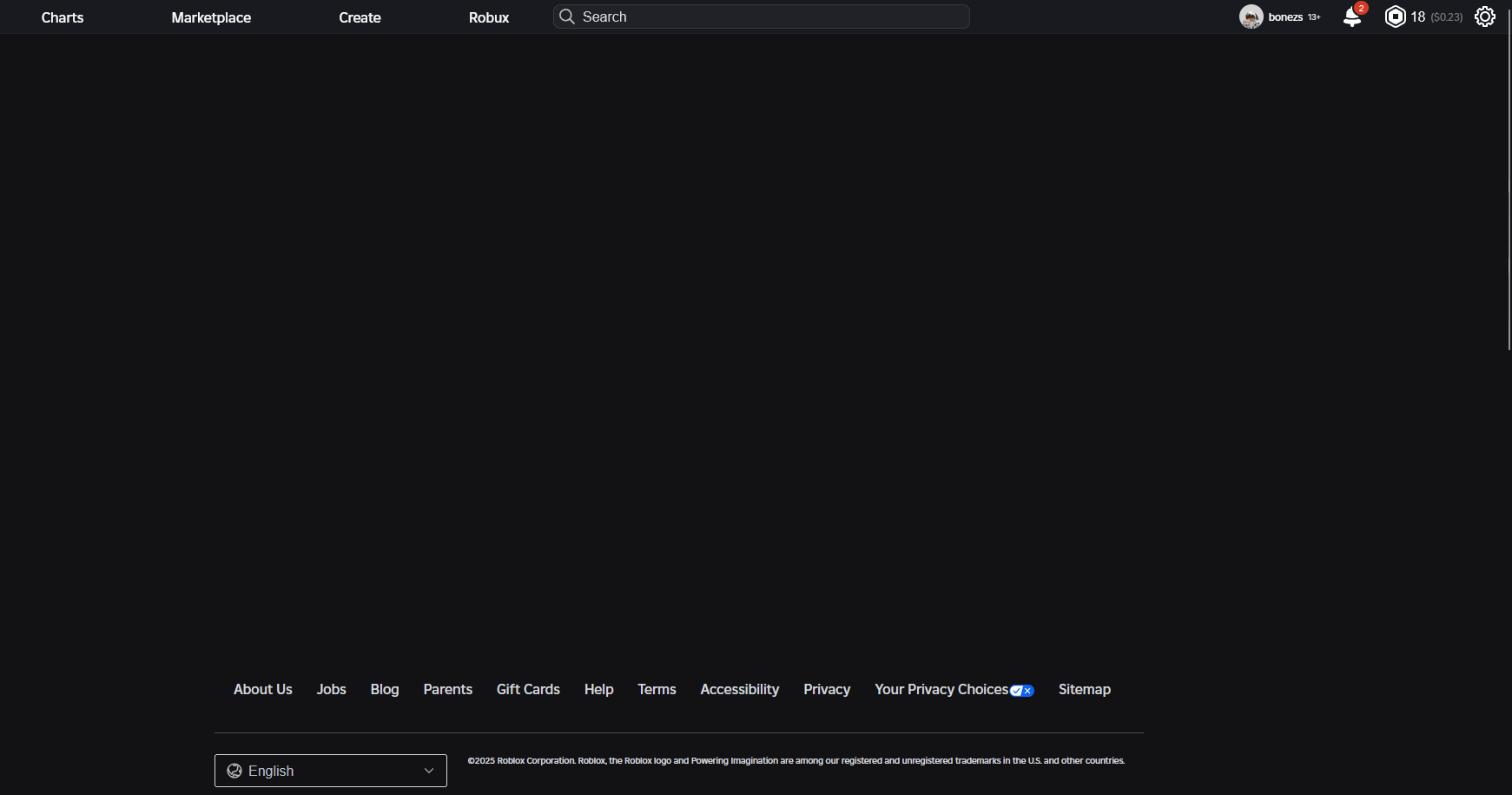Open the Privacy footer link
The image size is (1512, 795).
tap(827, 689)
